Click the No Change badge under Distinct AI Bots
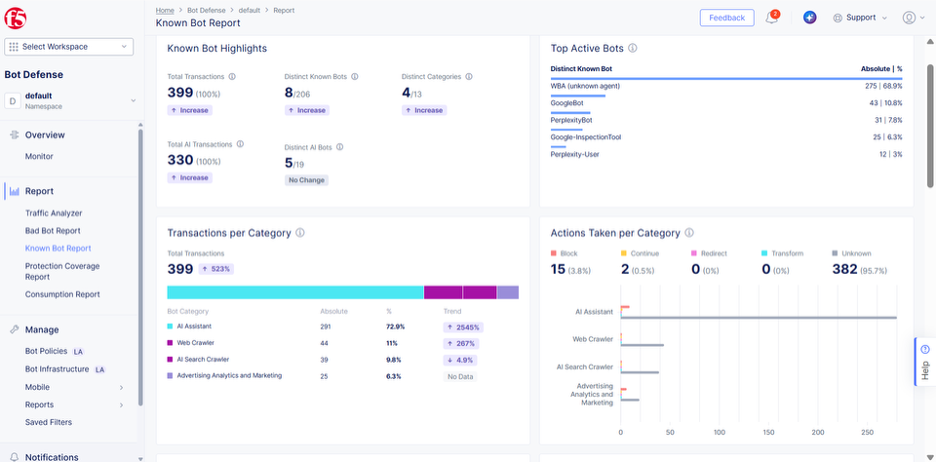 [x=306, y=180]
